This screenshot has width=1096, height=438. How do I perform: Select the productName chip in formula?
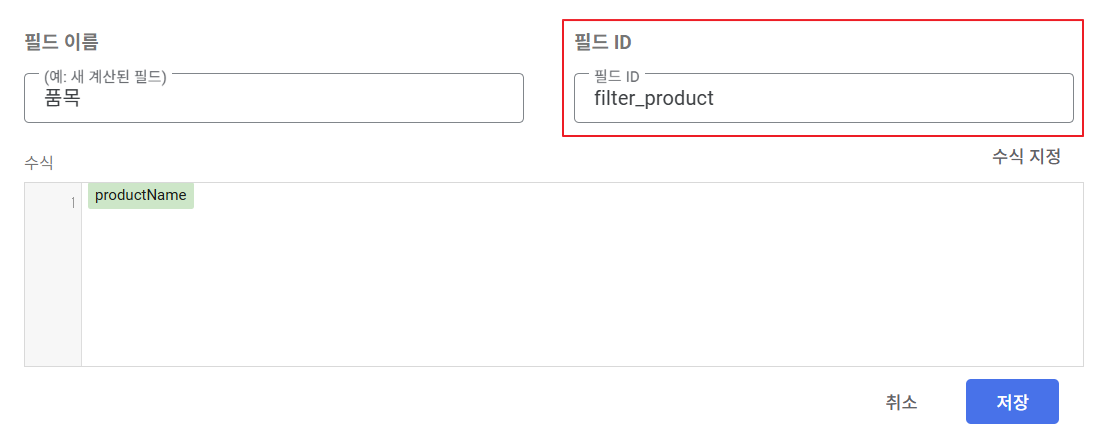coord(140,196)
